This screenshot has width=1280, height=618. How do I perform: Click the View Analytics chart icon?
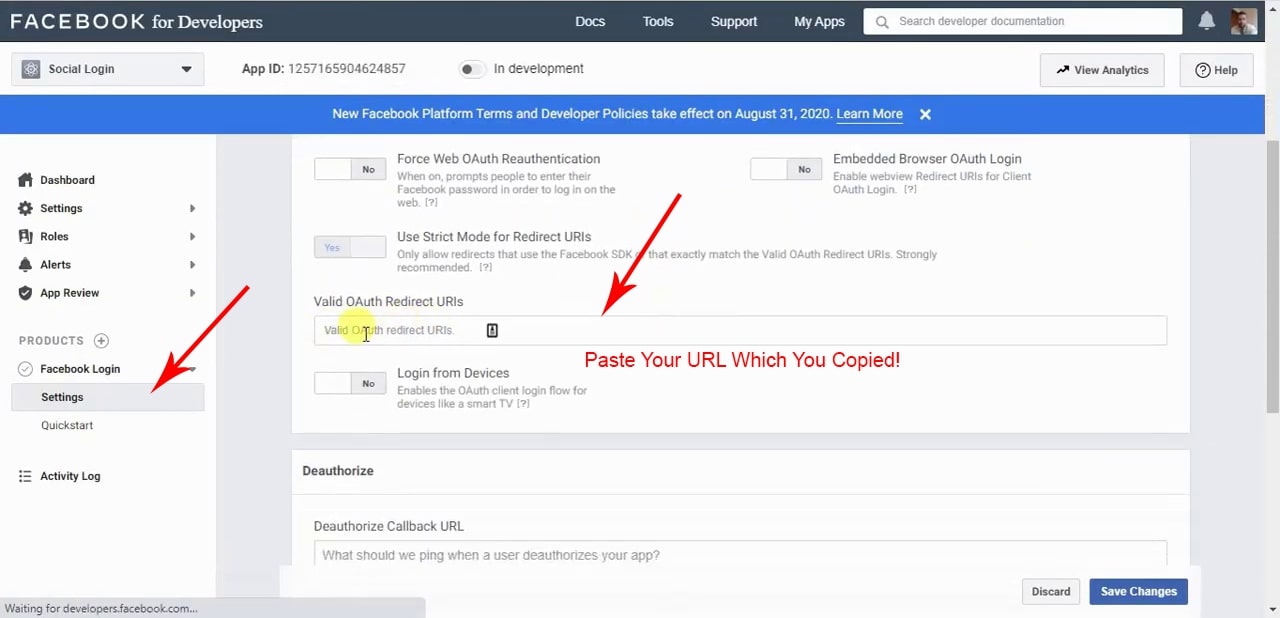pyautogui.click(x=1062, y=70)
